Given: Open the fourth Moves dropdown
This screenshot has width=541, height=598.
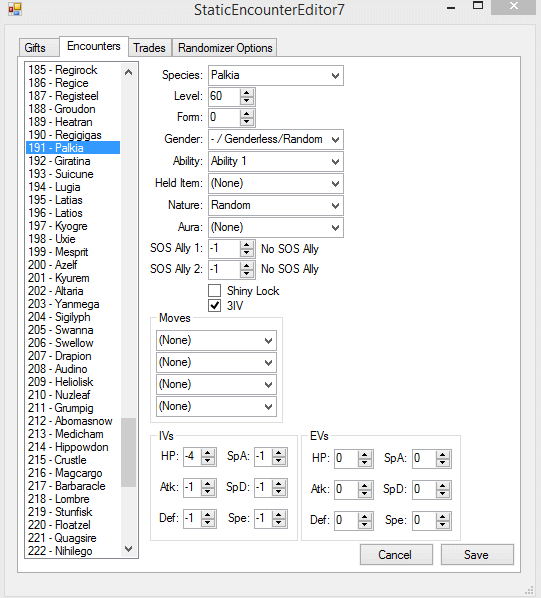Looking at the screenshot, I should click(216, 406).
